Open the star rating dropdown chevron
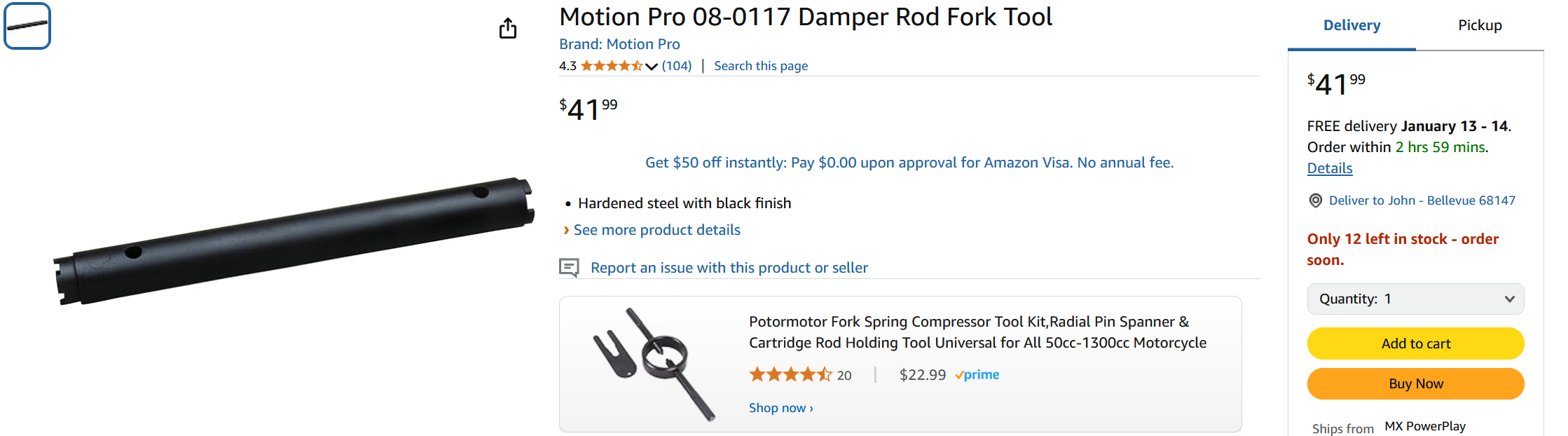 click(652, 67)
